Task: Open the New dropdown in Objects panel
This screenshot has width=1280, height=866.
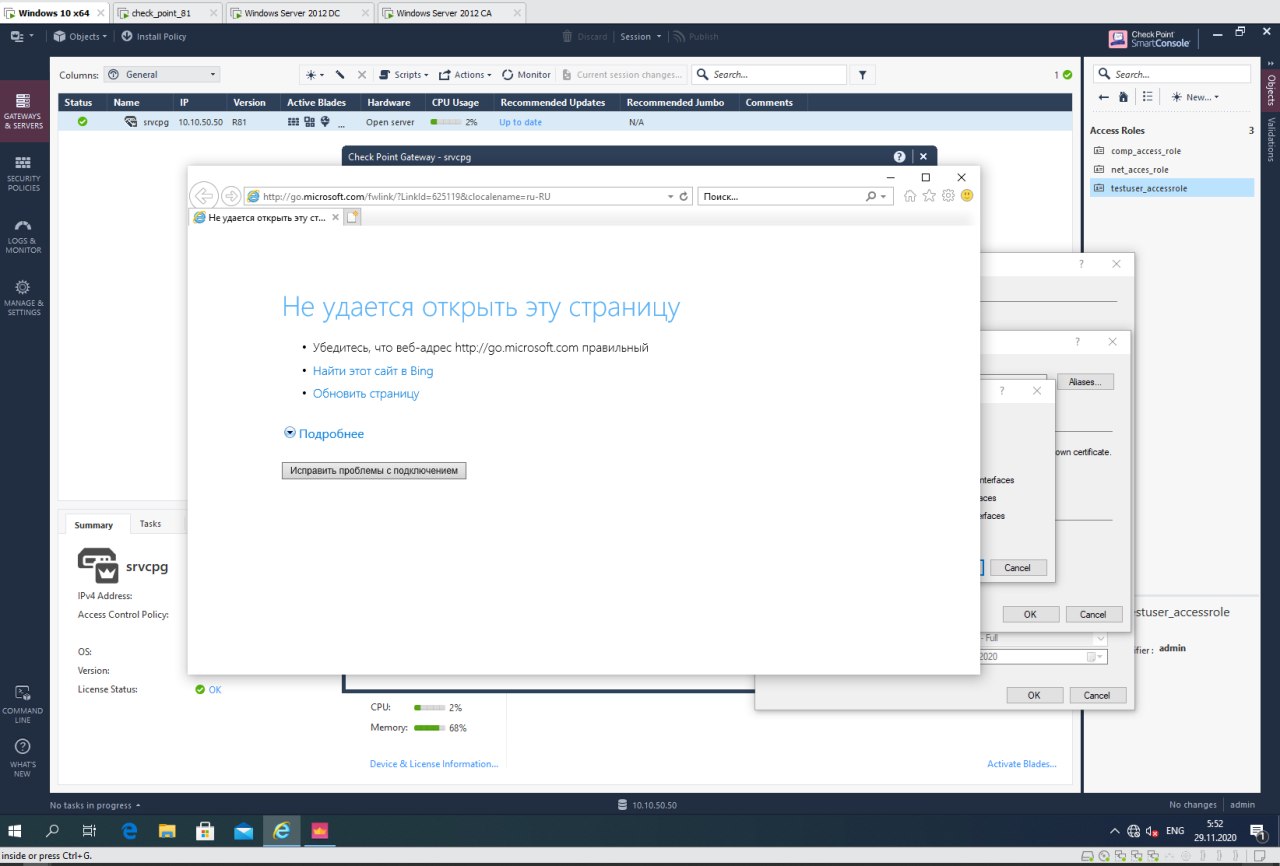Action: click(1195, 97)
